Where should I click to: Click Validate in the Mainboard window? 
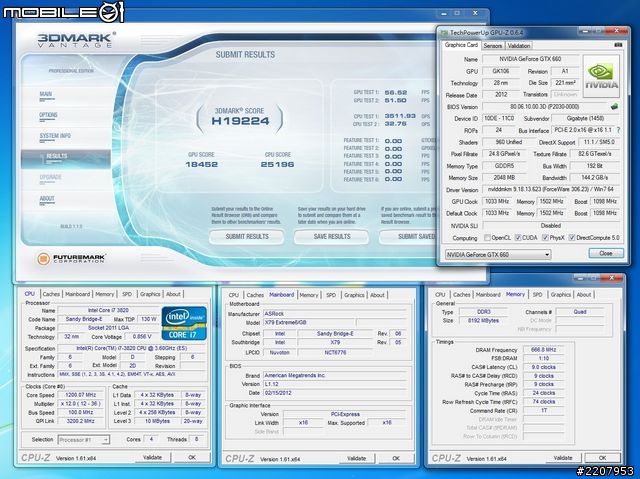[x=356, y=458]
